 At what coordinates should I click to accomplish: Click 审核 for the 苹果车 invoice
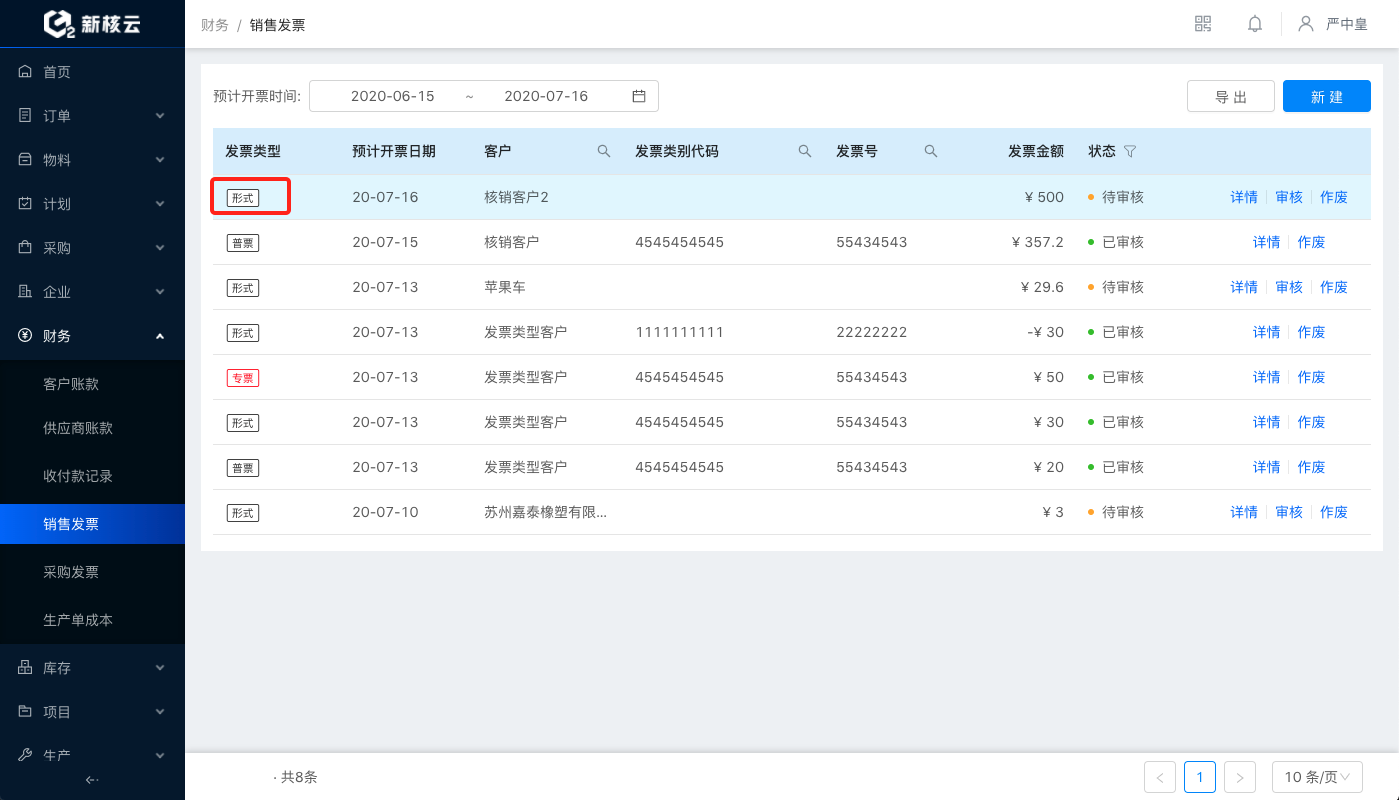1289,287
